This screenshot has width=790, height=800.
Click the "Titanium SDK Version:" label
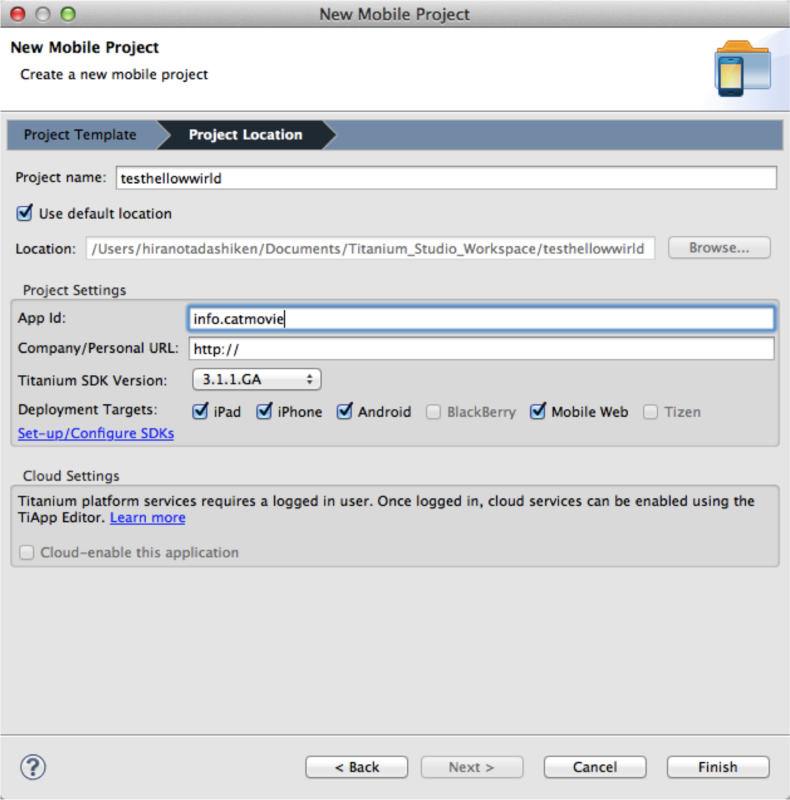92,381
